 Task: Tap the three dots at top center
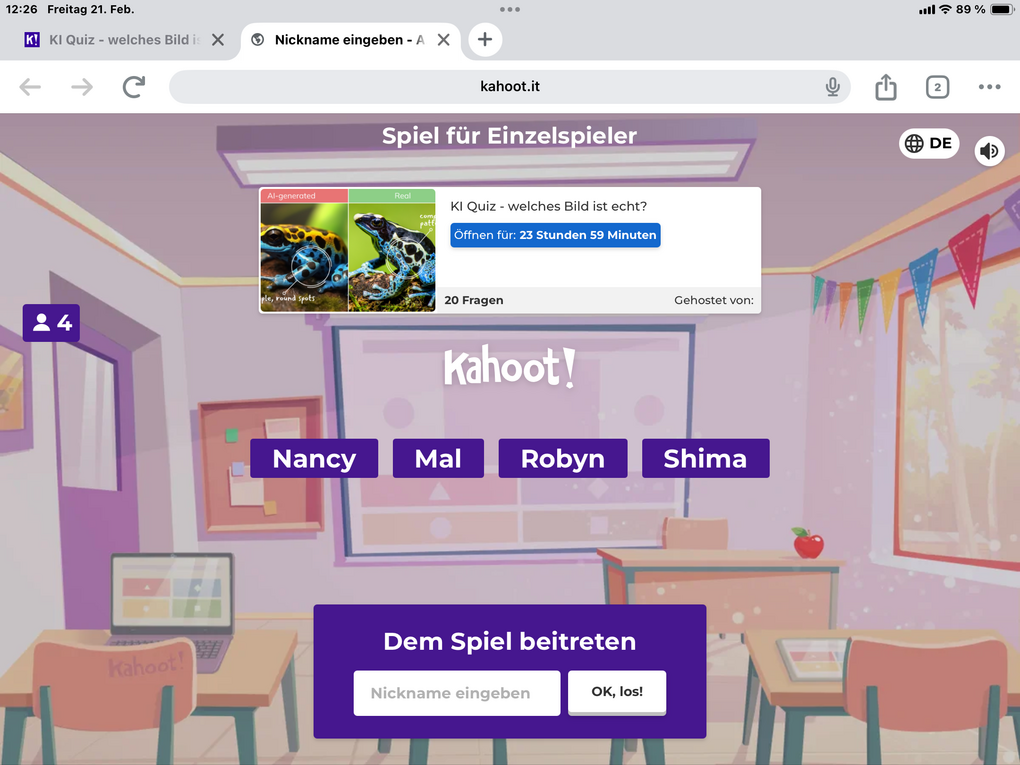click(509, 9)
